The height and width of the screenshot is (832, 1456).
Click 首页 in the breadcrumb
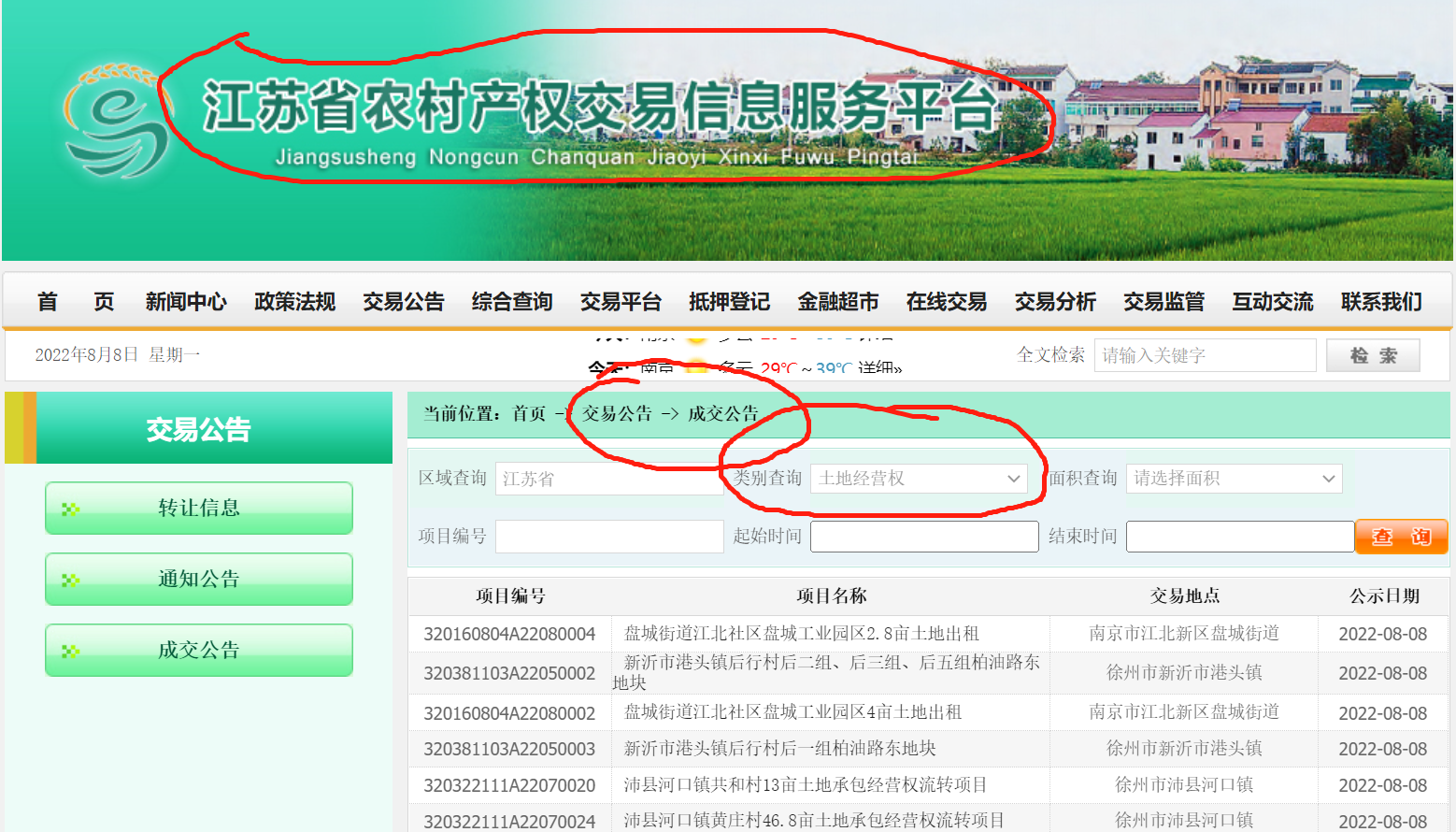click(529, 413)
